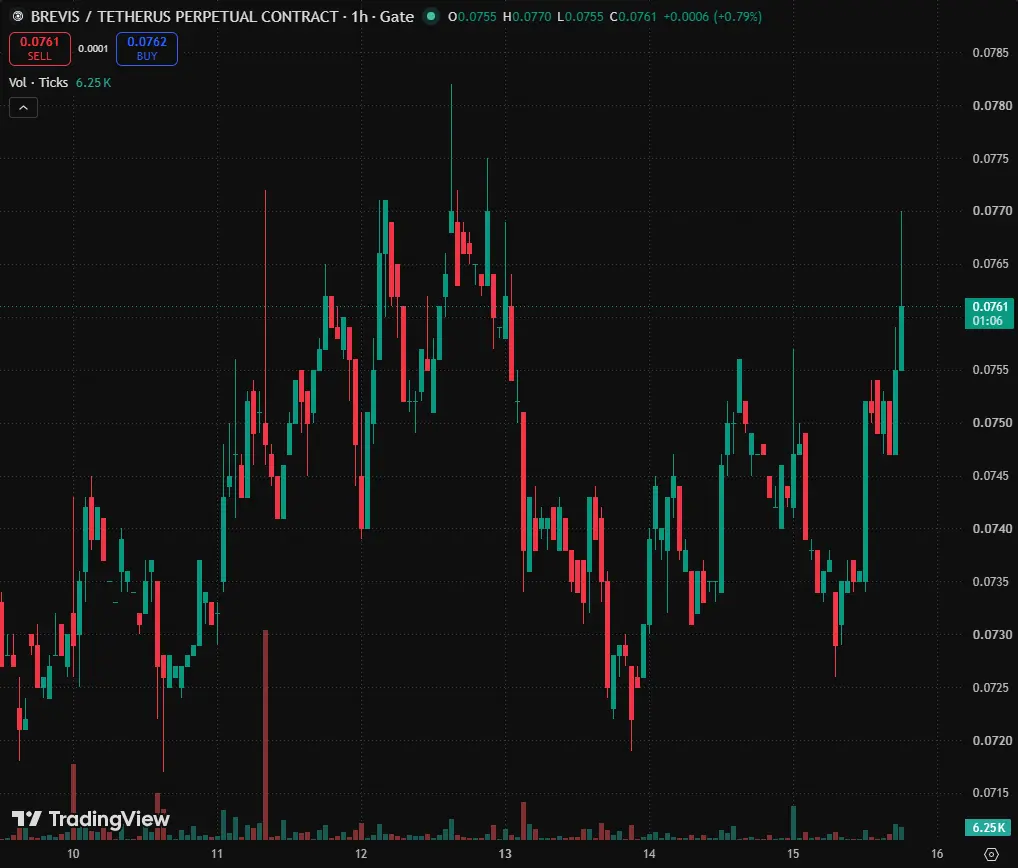This screenshot has height=868, width=1018.
Task: Click the spread value 0.0001 between sell and buy
Action: tap(93, 49)
